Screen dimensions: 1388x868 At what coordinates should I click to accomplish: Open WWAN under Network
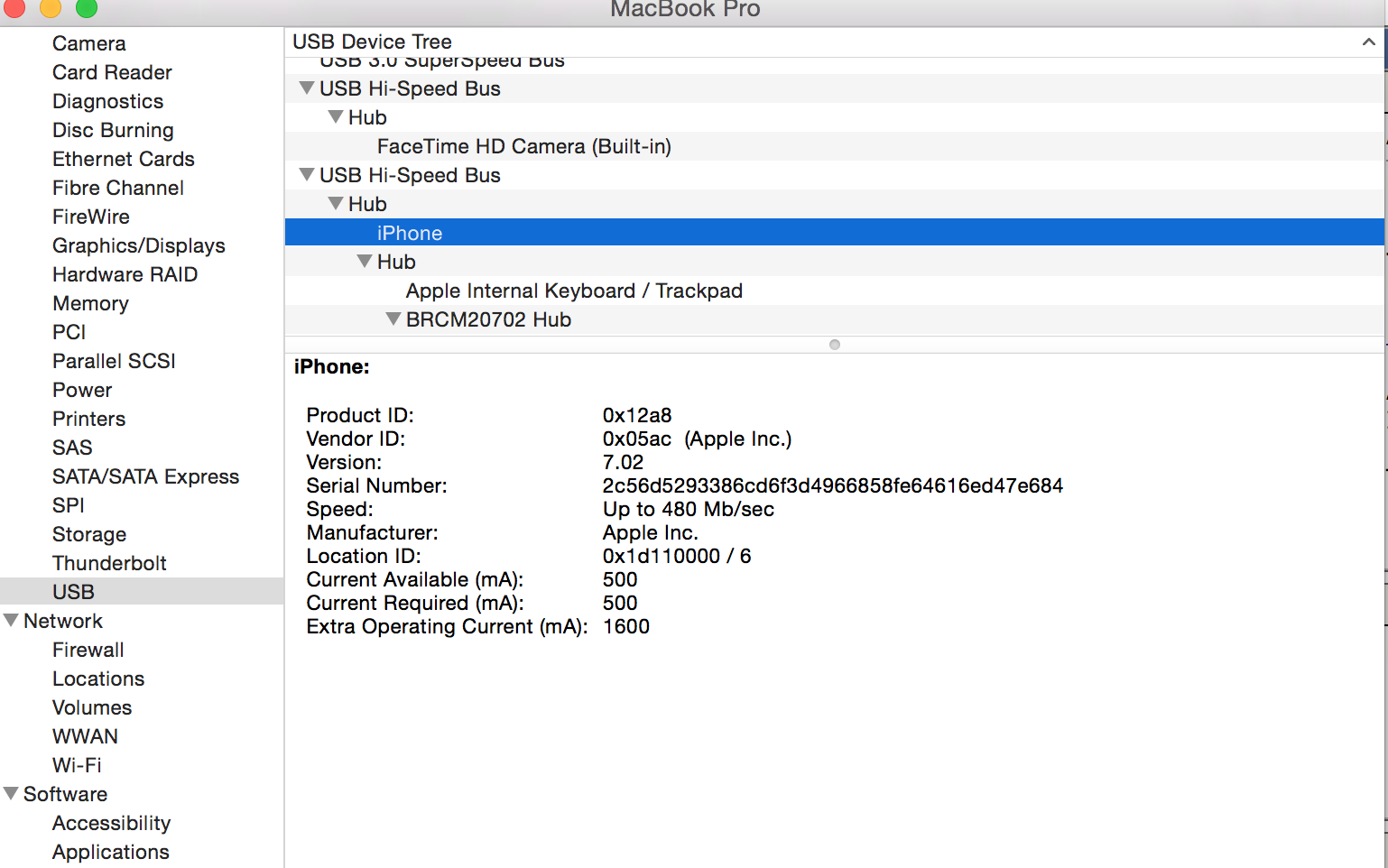pos(85,736)
